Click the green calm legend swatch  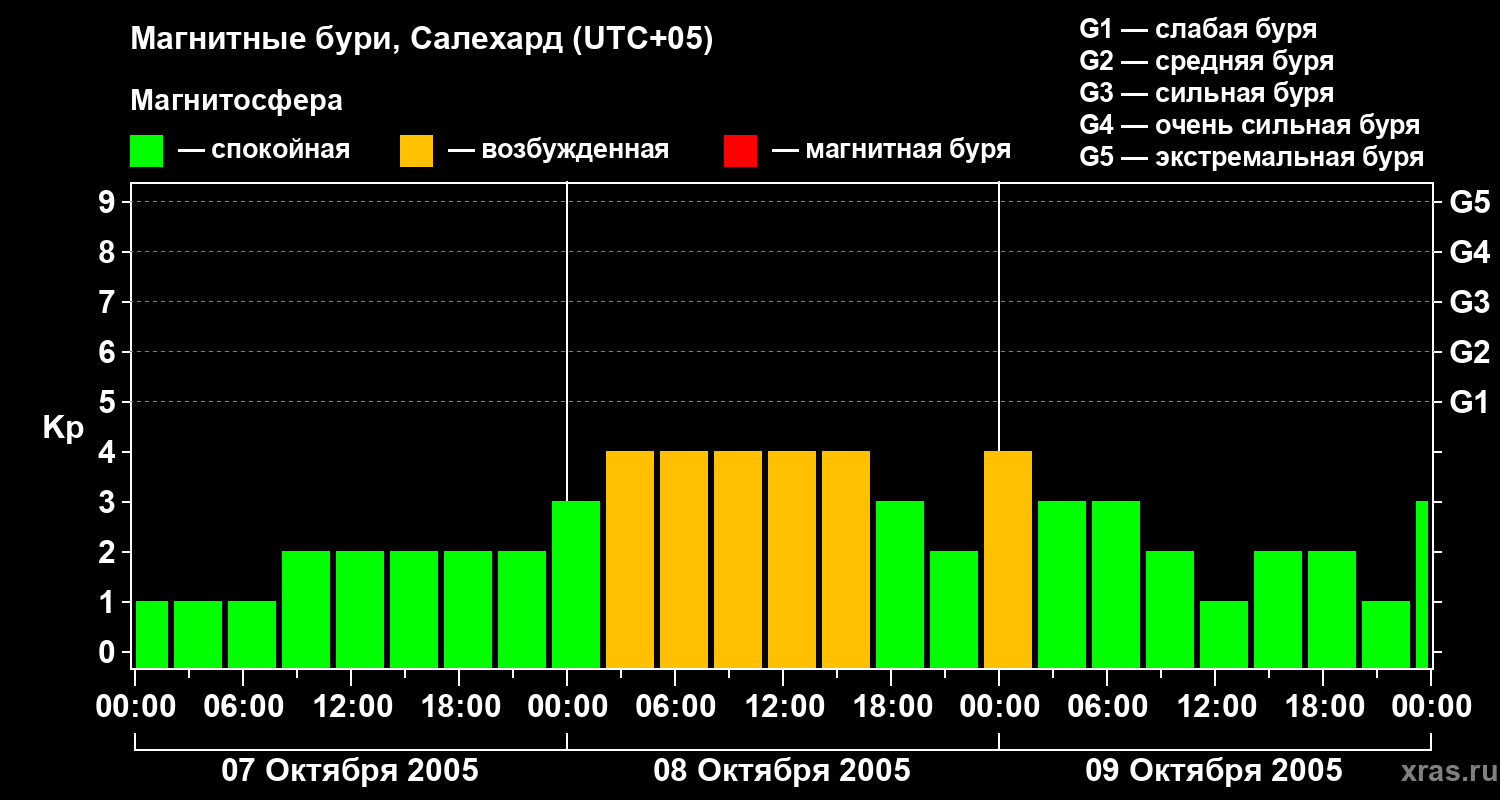147,151
